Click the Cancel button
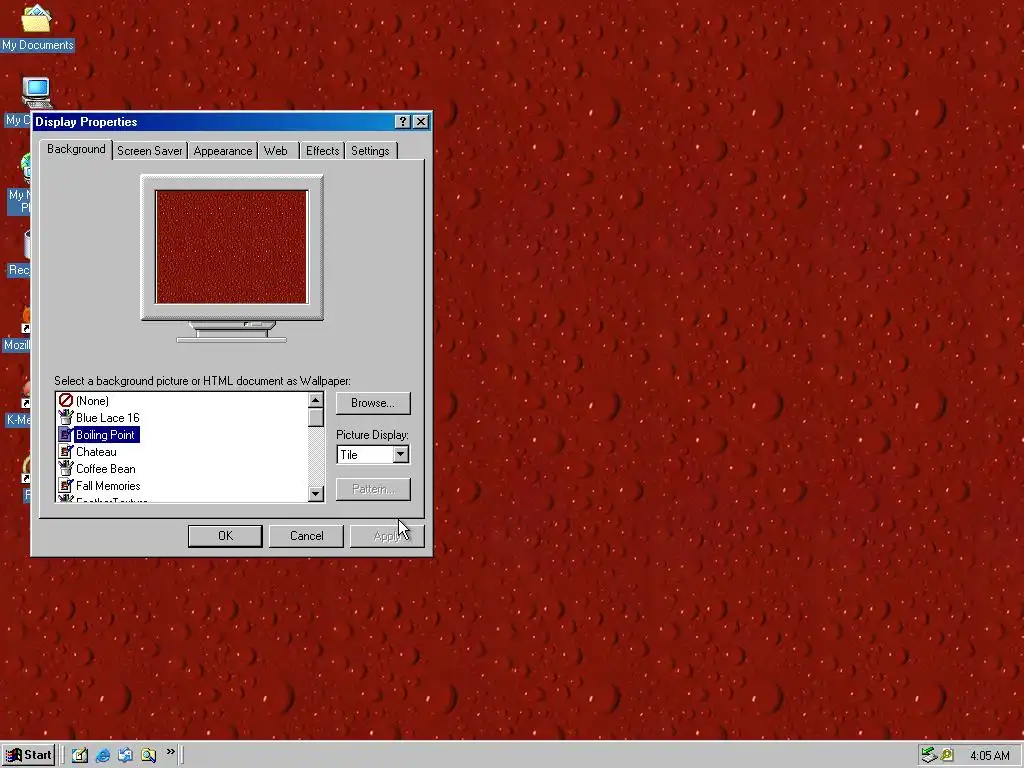 click(306, 536)
